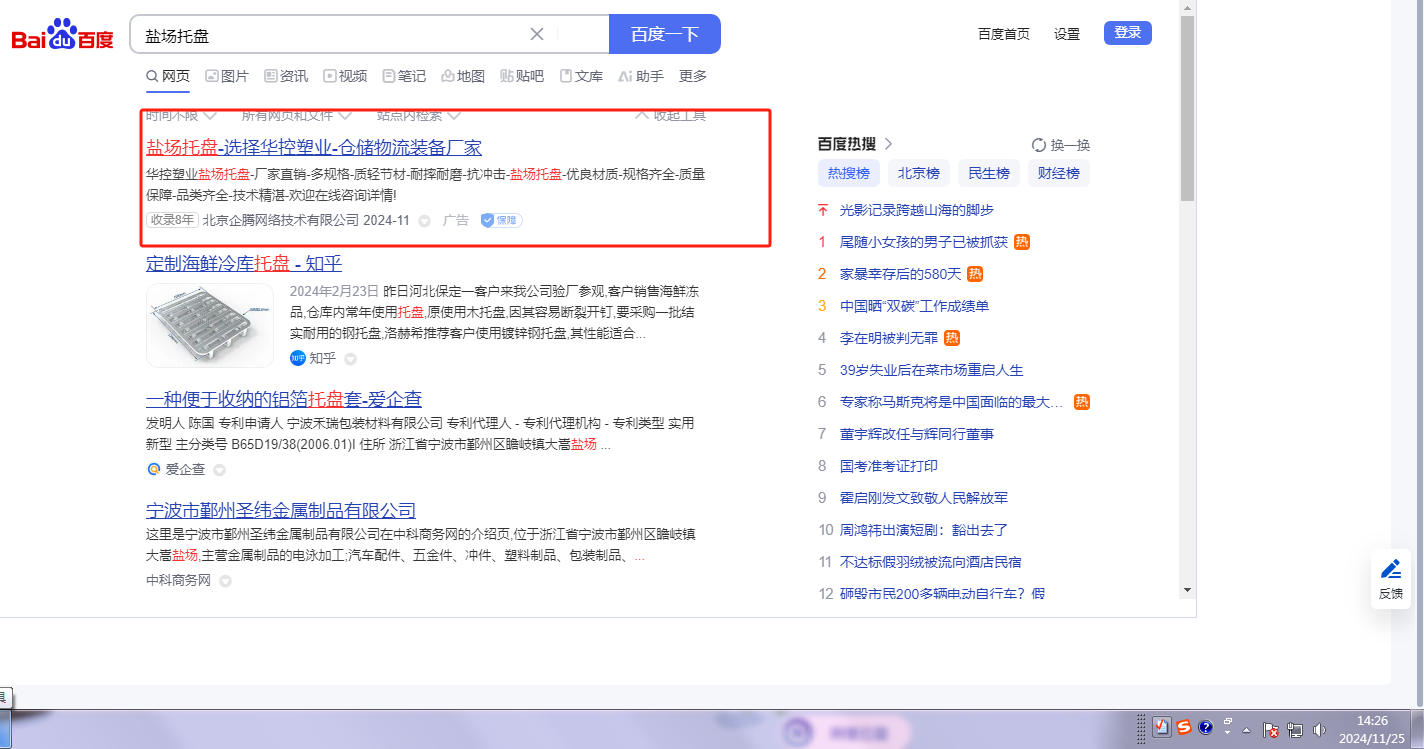Click the 保障 shield badge on ad
Screen dimensions: 1424x749
(x=501, y=220)
